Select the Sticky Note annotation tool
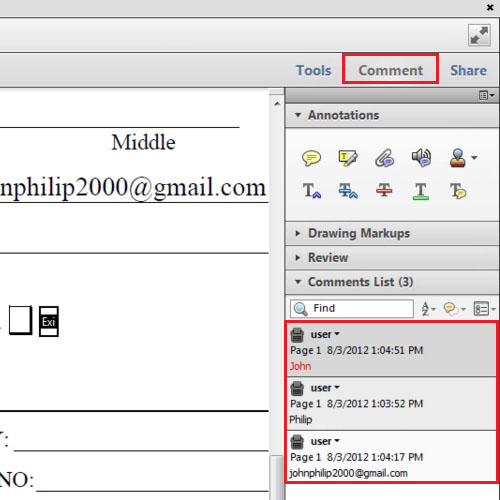This screenshot has height=500, width=500. [x=311, y=158]
